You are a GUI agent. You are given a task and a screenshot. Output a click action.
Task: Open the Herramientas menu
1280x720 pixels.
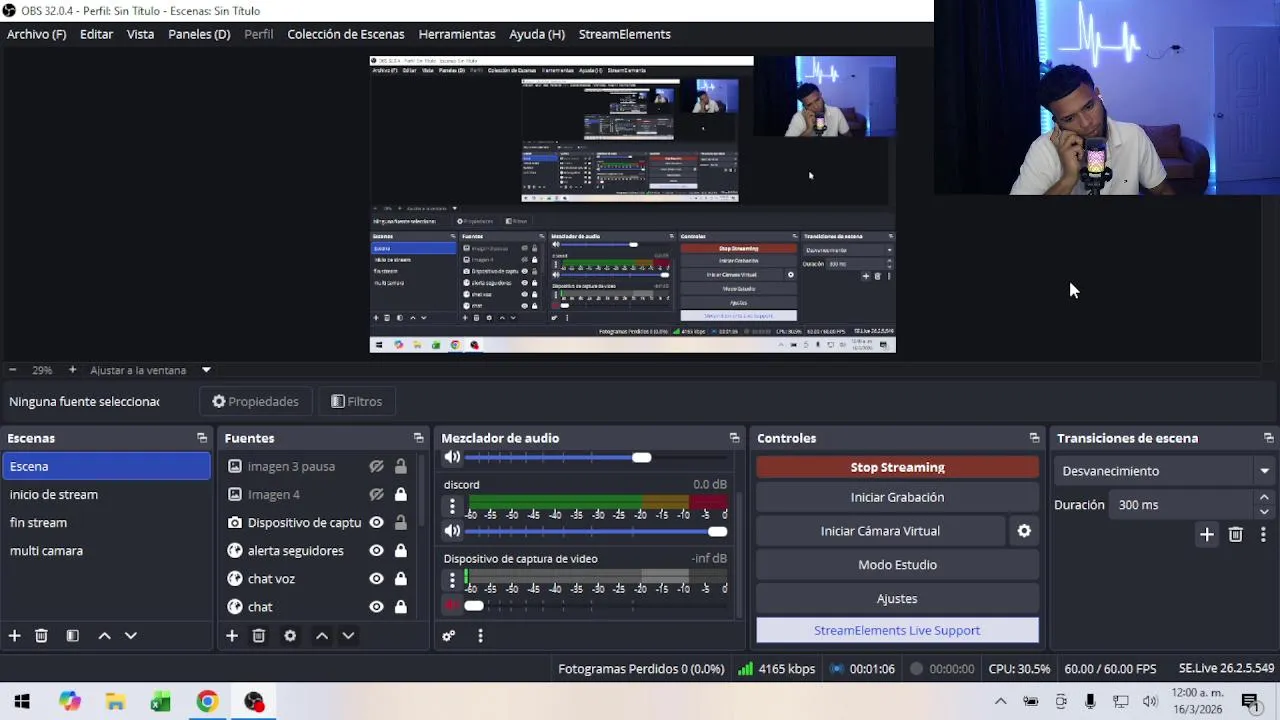[457, 34]
